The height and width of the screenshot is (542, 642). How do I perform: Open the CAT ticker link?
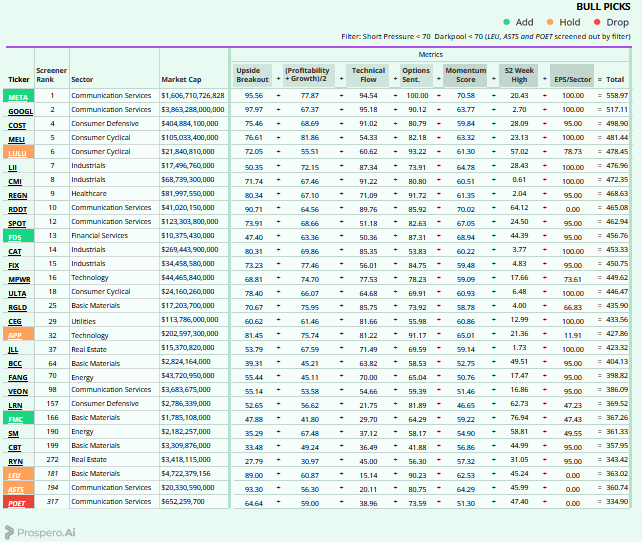[x=15, y=251]
